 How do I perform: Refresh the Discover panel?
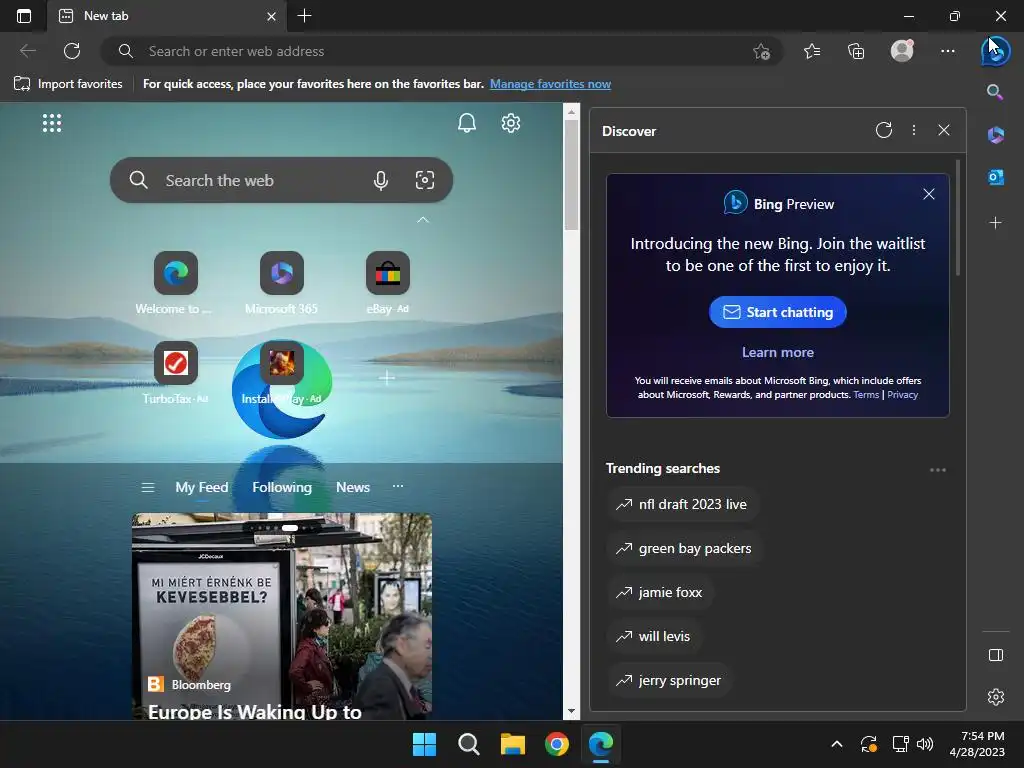pyautogui.click(x=884, y=130)
